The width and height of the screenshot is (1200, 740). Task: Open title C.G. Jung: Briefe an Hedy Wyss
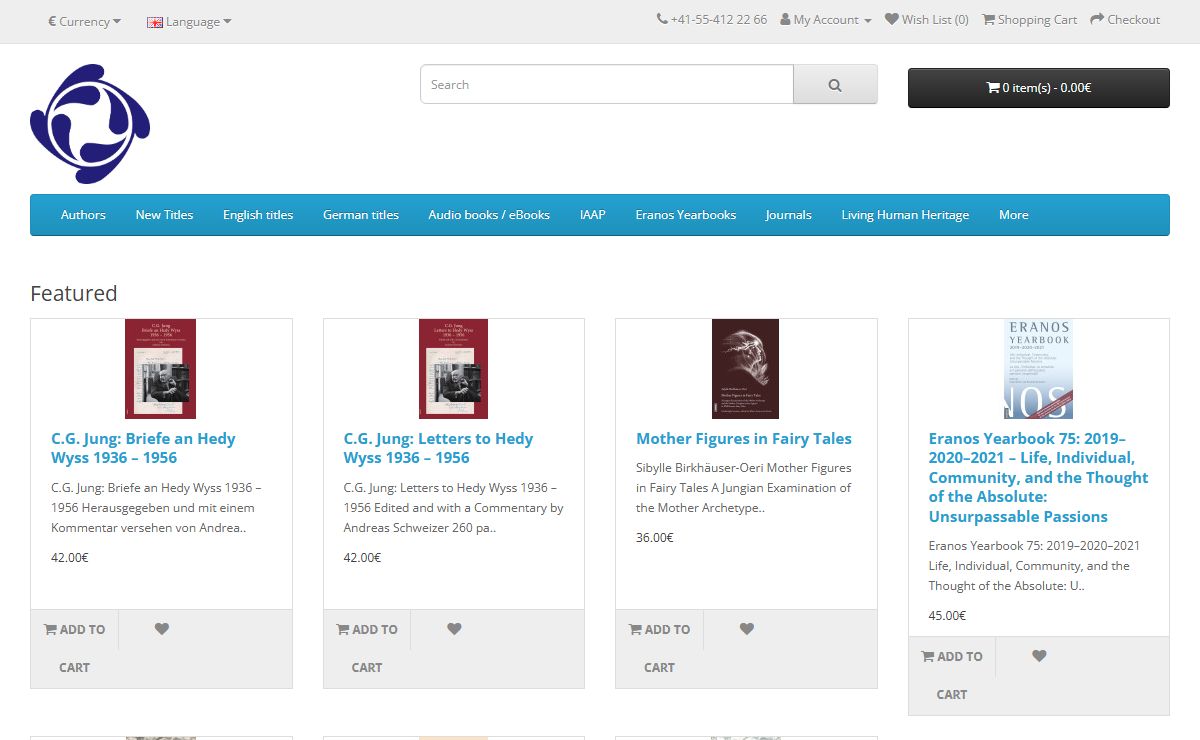coord(143,448)
